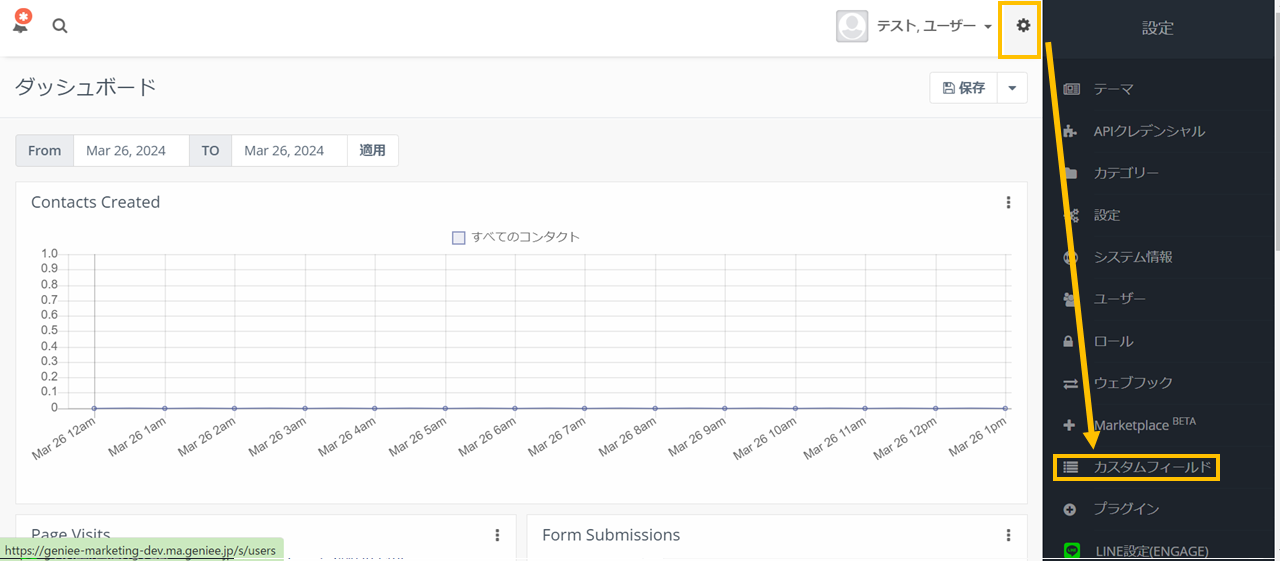Click the From date input field
This screenshot has height=561, width=1280.
131,151
